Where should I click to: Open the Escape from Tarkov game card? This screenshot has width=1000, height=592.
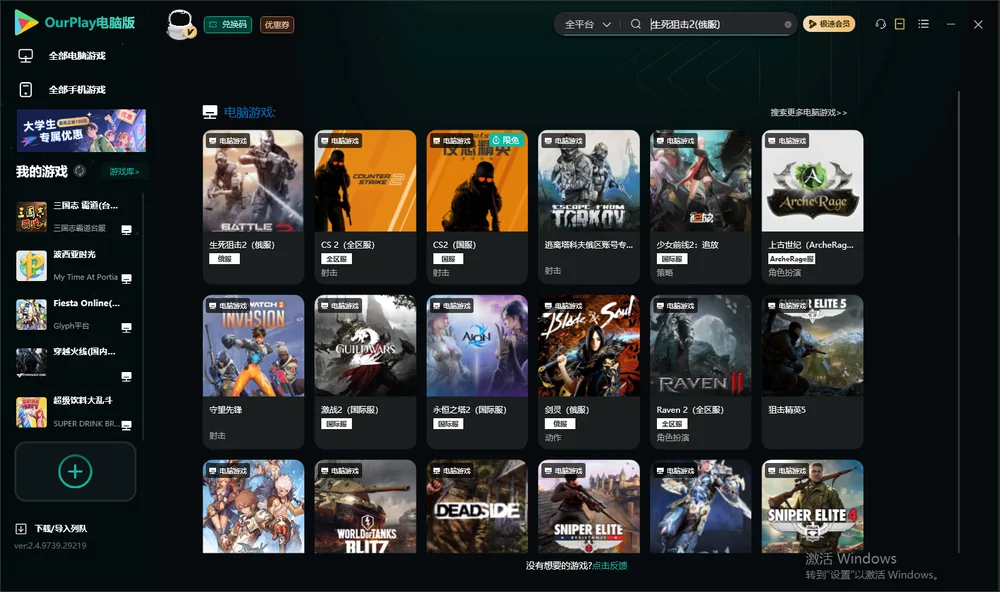click(x=589, y=207)
